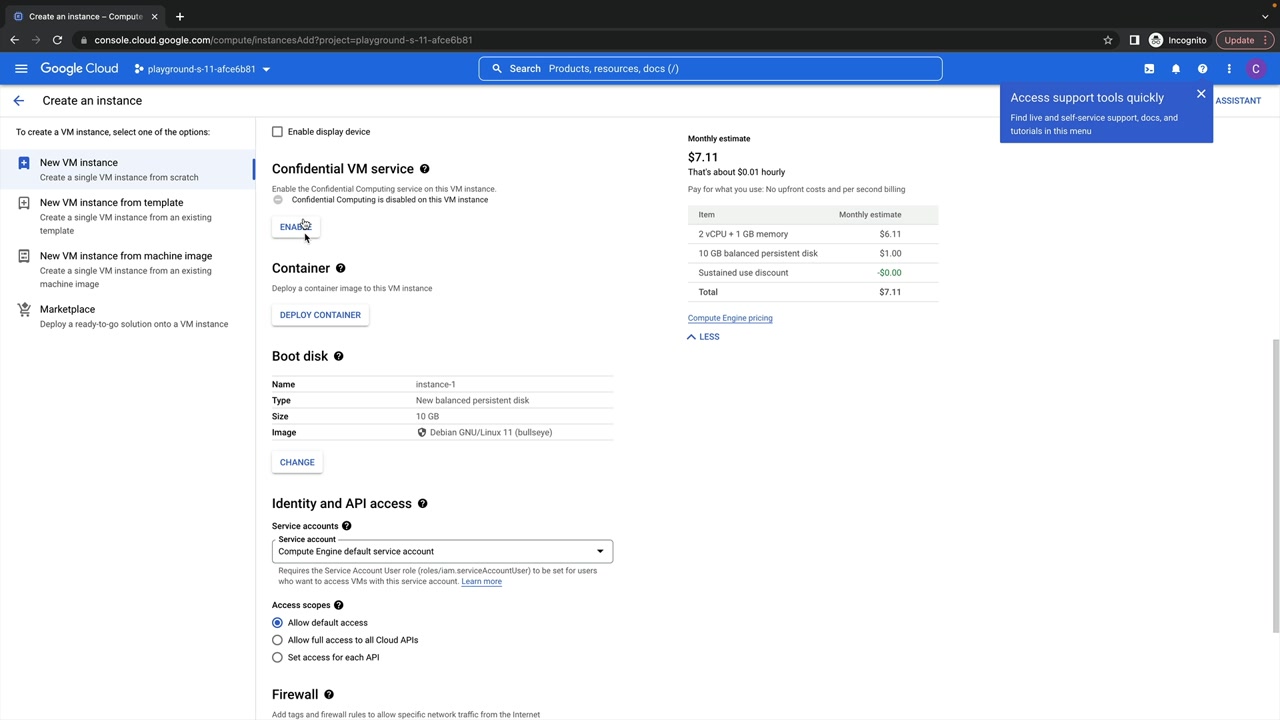This screenshot has height=720, width=1280.
Task: Reload the page with browser refresh
Action: pyautogui.click(x=57, y=40)
